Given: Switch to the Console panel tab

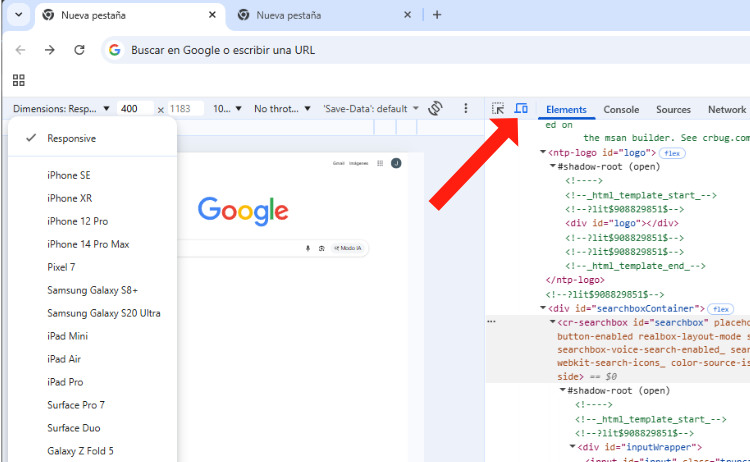Looking at the screenshot, I should (x=621, y=110).
